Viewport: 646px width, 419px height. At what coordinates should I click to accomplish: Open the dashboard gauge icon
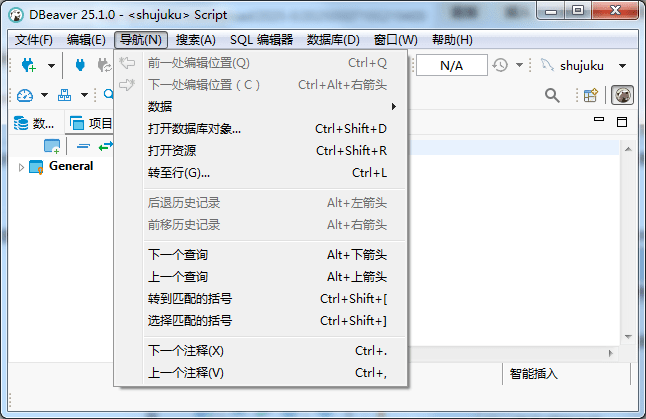click(x=25, y=95)
